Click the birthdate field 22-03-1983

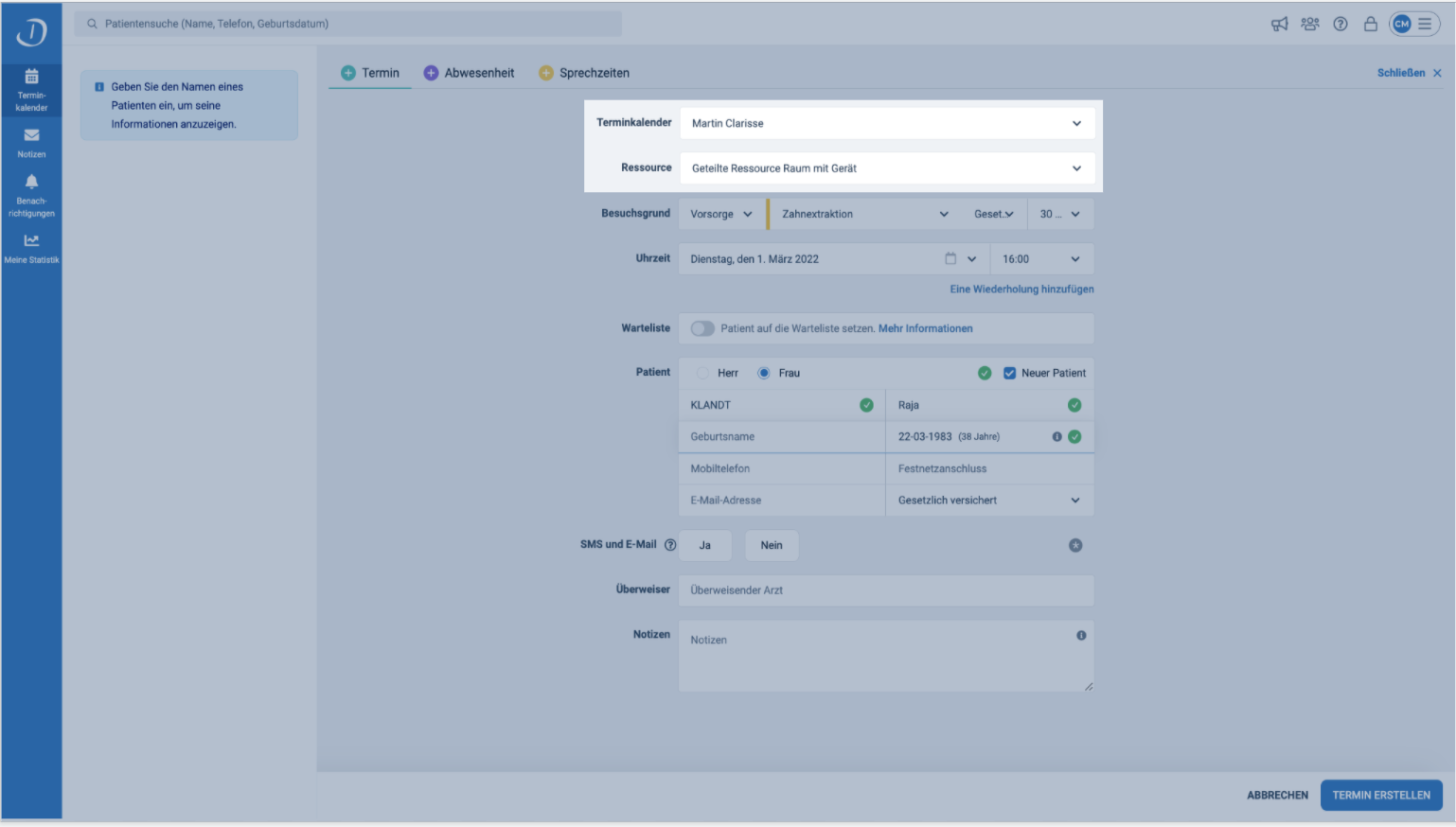pyautogui.click(x=989, y=436)
